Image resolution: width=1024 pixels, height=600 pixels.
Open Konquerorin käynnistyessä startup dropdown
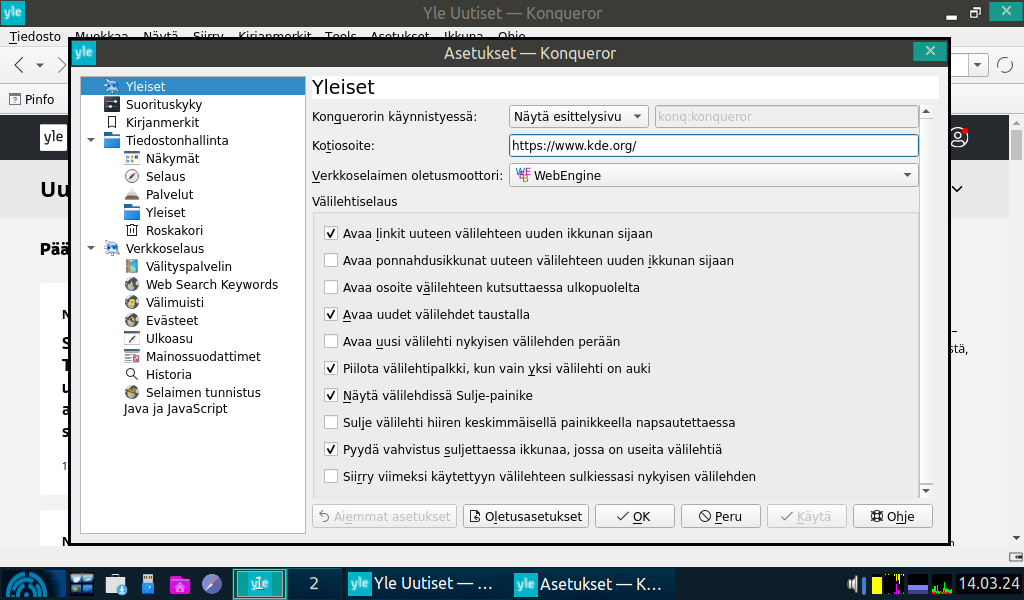[579, 117]
